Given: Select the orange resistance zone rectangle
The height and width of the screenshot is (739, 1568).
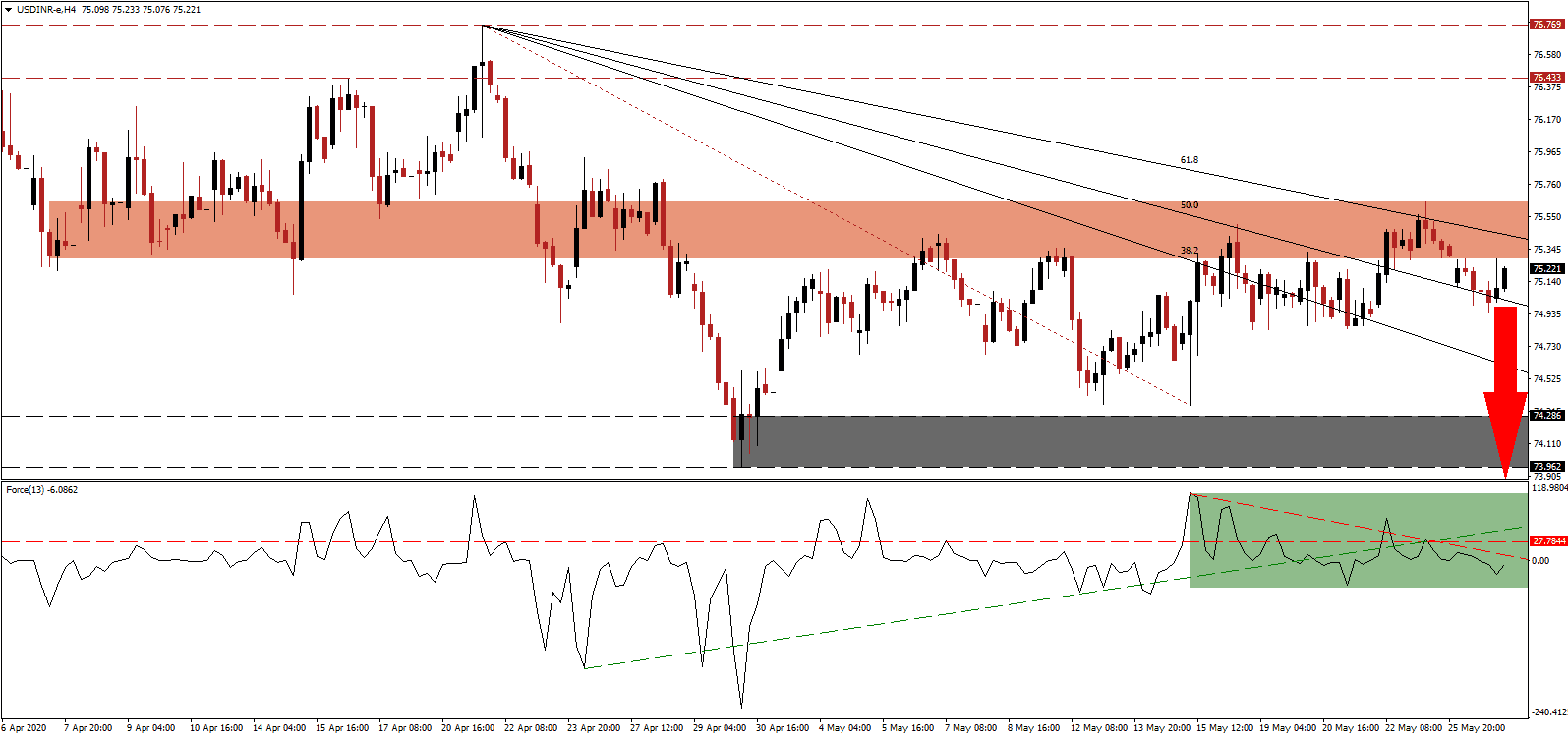Looking at the screenshot, I should point(786,230).
